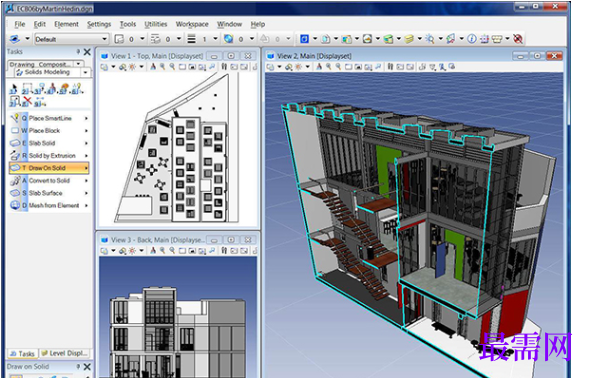Click the yellow stacked layers icon

(409, 39)
